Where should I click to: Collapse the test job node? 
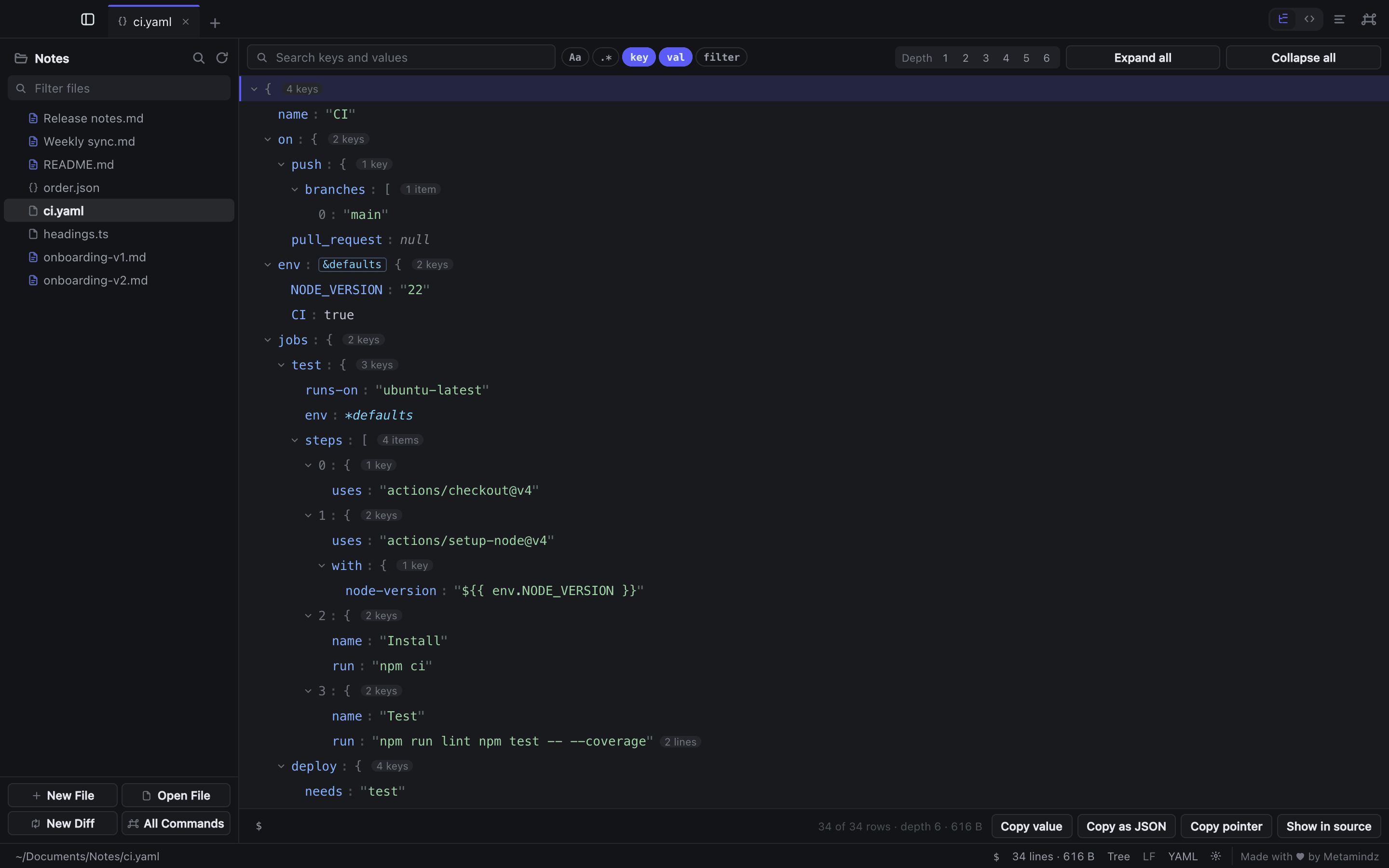click(281, 365)
